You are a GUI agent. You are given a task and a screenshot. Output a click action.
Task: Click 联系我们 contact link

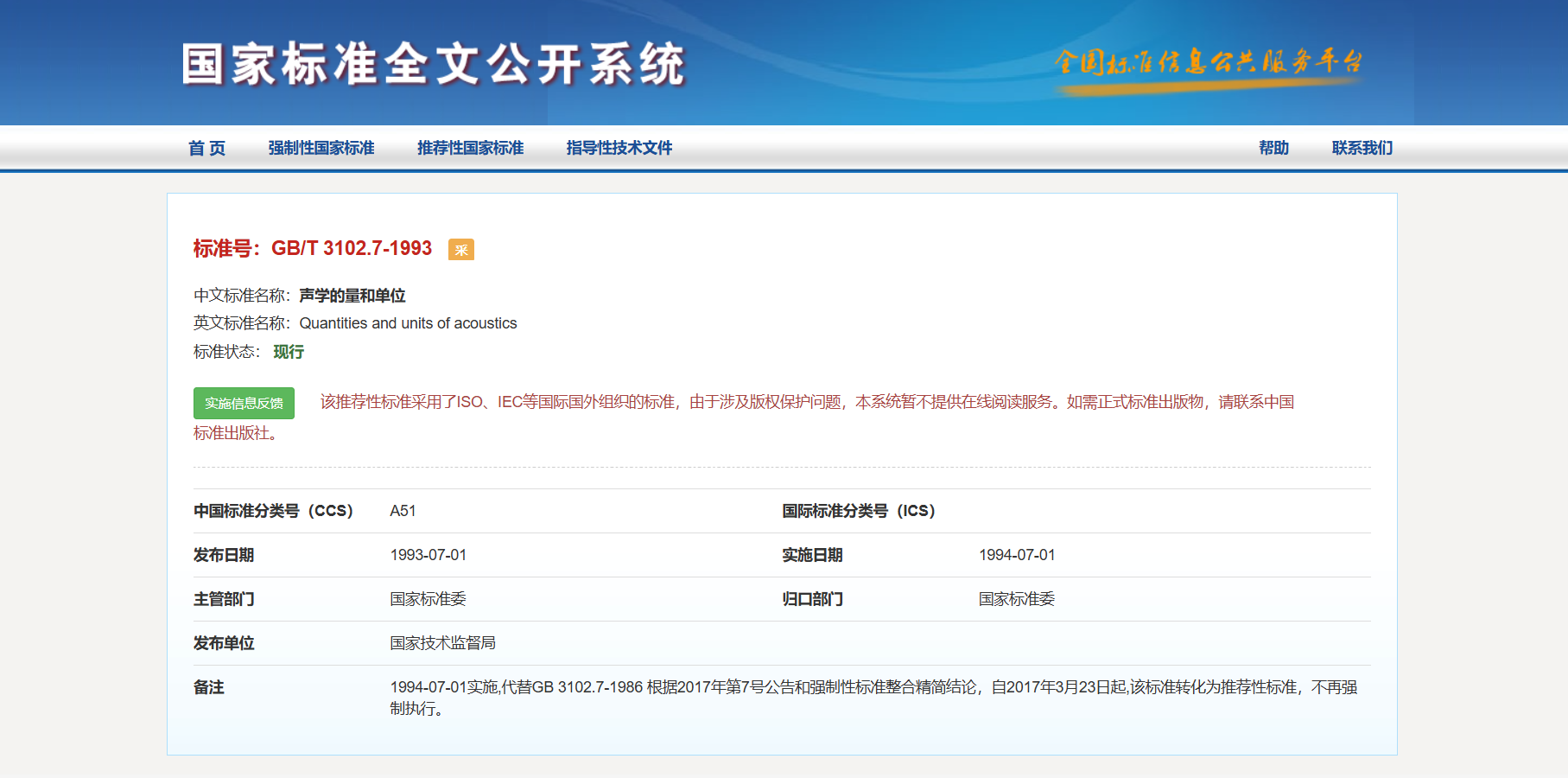point(1362,148)
